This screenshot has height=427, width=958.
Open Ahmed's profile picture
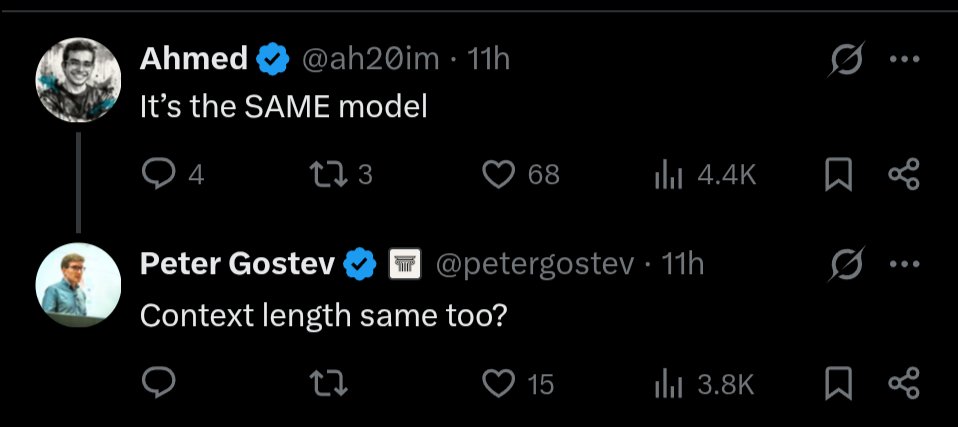point(78,80)
